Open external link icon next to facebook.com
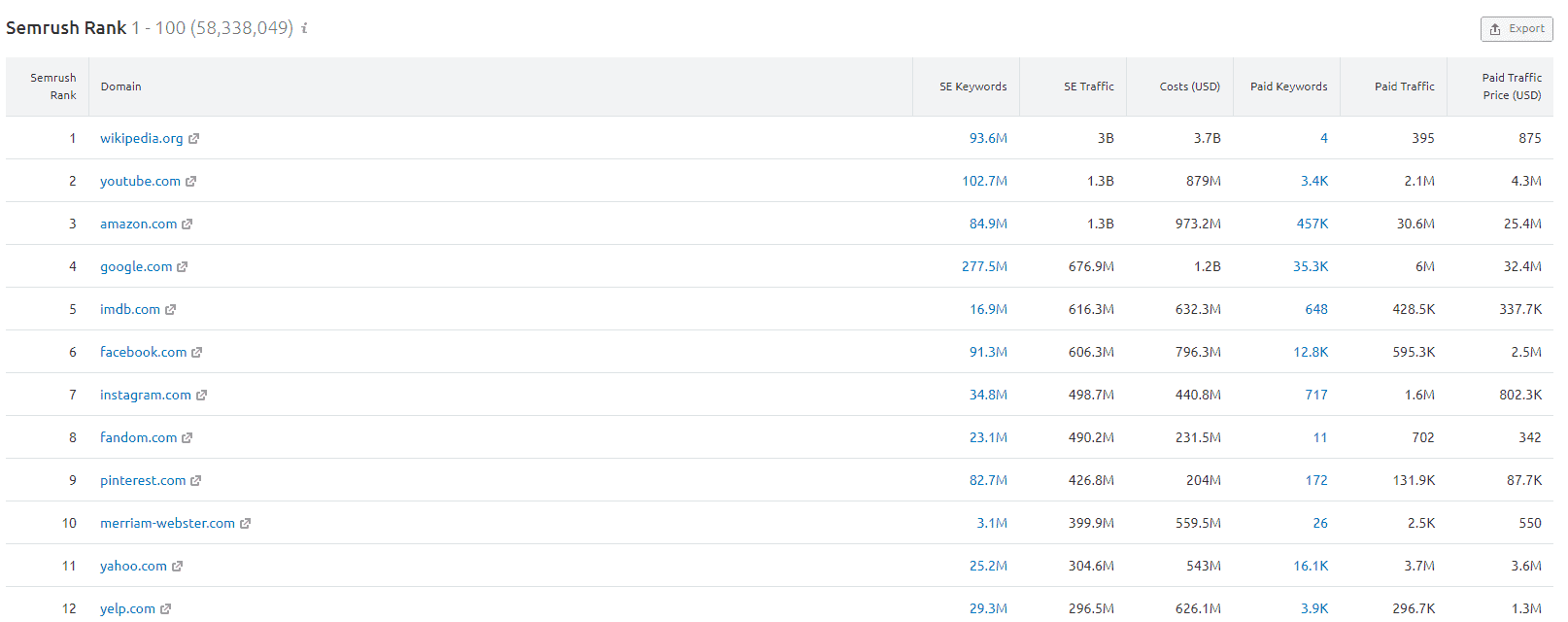Image resolution: width=1568 pixels, height=622 pixels. [196, 353]
